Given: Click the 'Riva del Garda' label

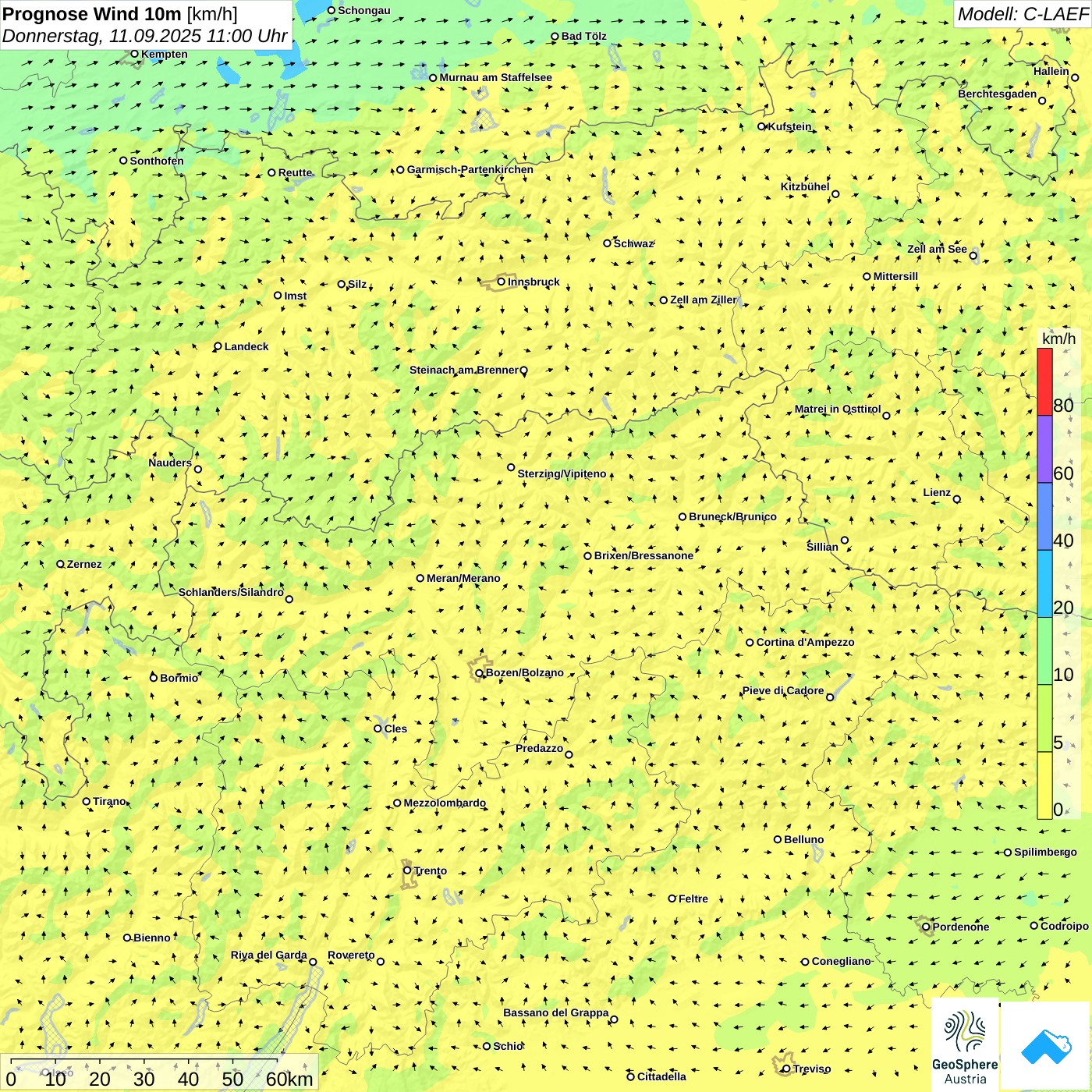Looking at the screenshot, I should coord(269,955).
